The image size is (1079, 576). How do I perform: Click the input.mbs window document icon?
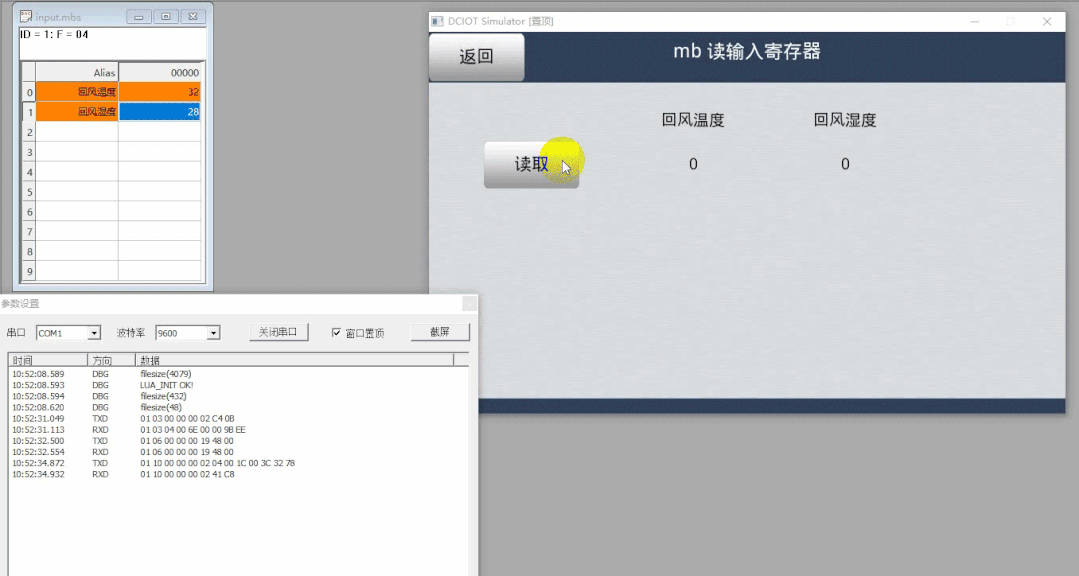coord(25,16)
